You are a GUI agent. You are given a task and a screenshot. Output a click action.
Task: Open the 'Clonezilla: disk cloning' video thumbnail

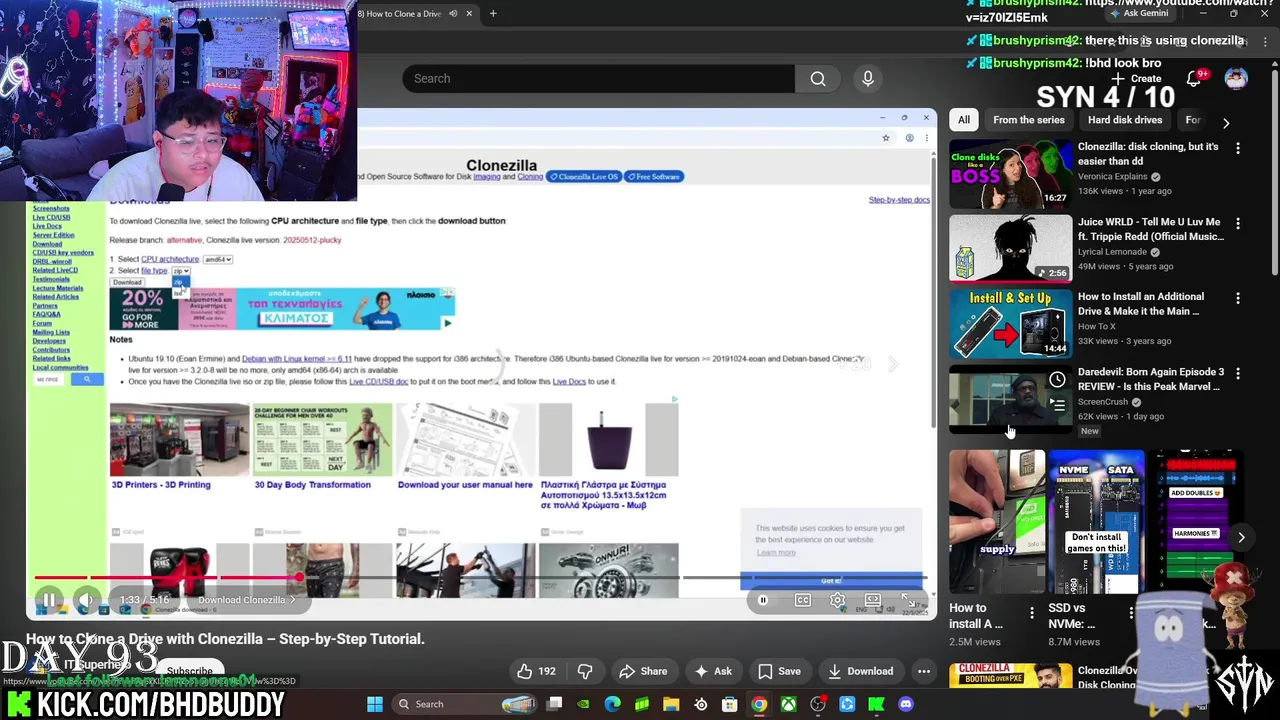(1010, 173)
